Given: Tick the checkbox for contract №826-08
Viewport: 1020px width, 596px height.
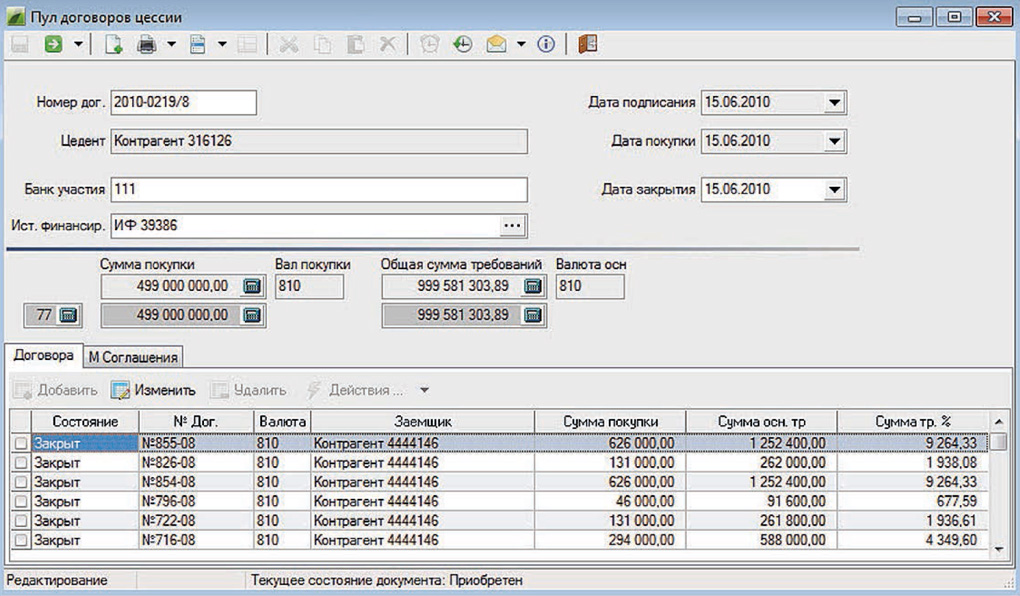Looking at the screenshot, I should (21, 462).
